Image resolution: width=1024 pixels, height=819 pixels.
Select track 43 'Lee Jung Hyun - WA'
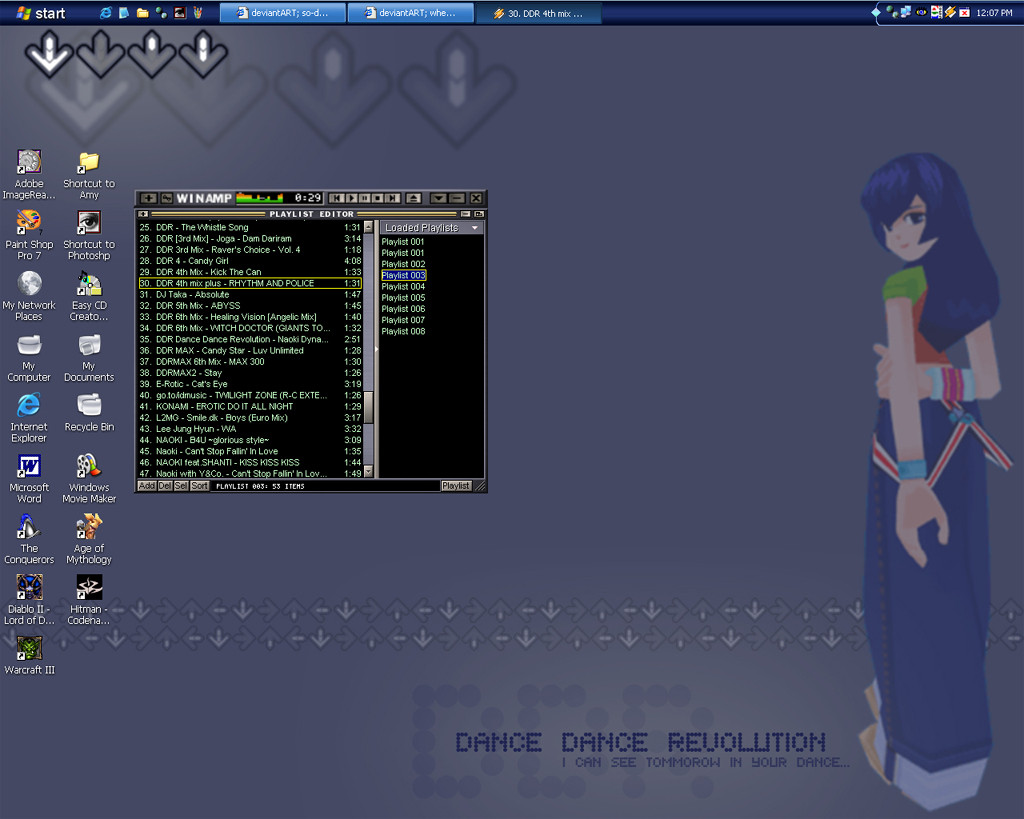coord(249,428)
